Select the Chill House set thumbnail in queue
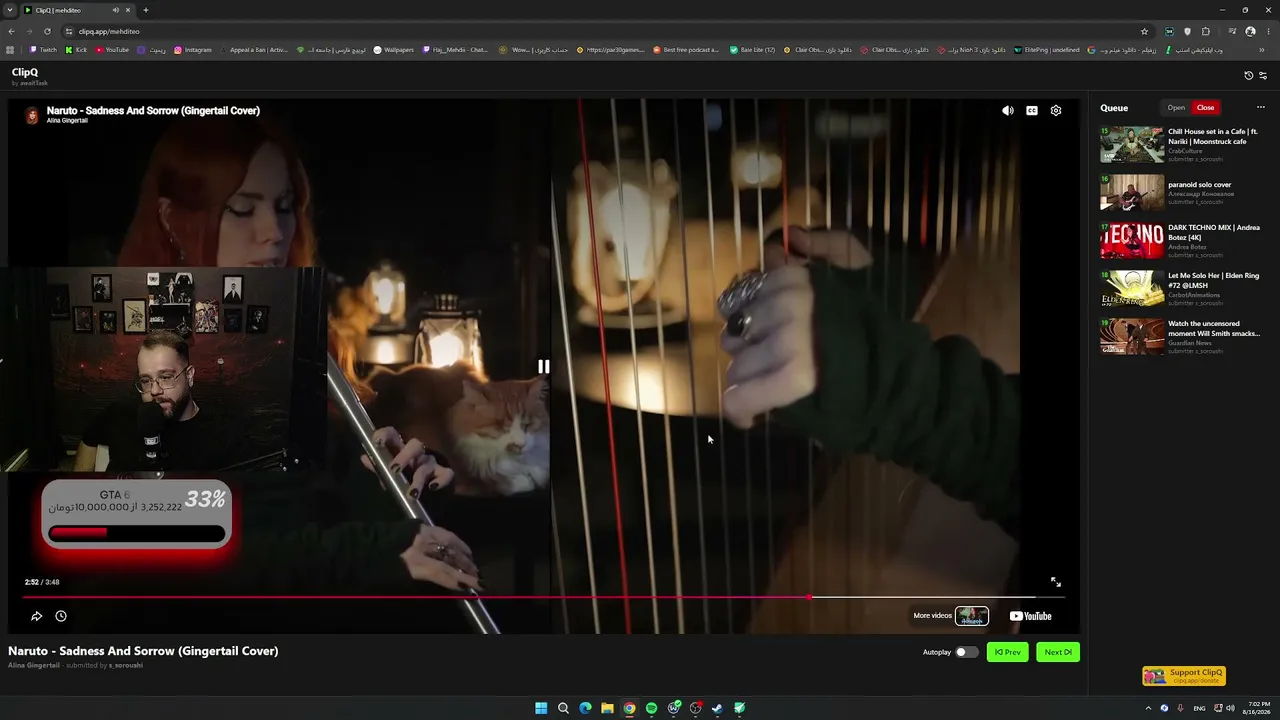The height and width of the screenshot is (720, 1280). 1132,145
